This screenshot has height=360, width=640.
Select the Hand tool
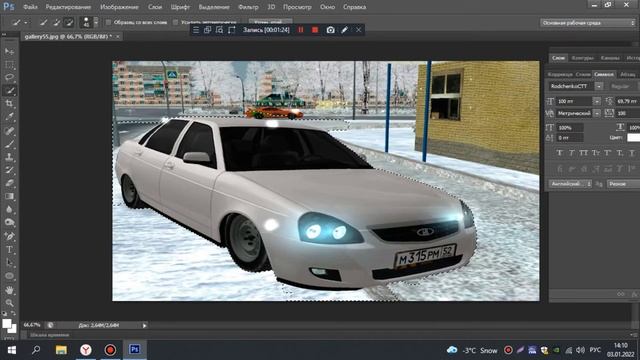tap(9, 290)
